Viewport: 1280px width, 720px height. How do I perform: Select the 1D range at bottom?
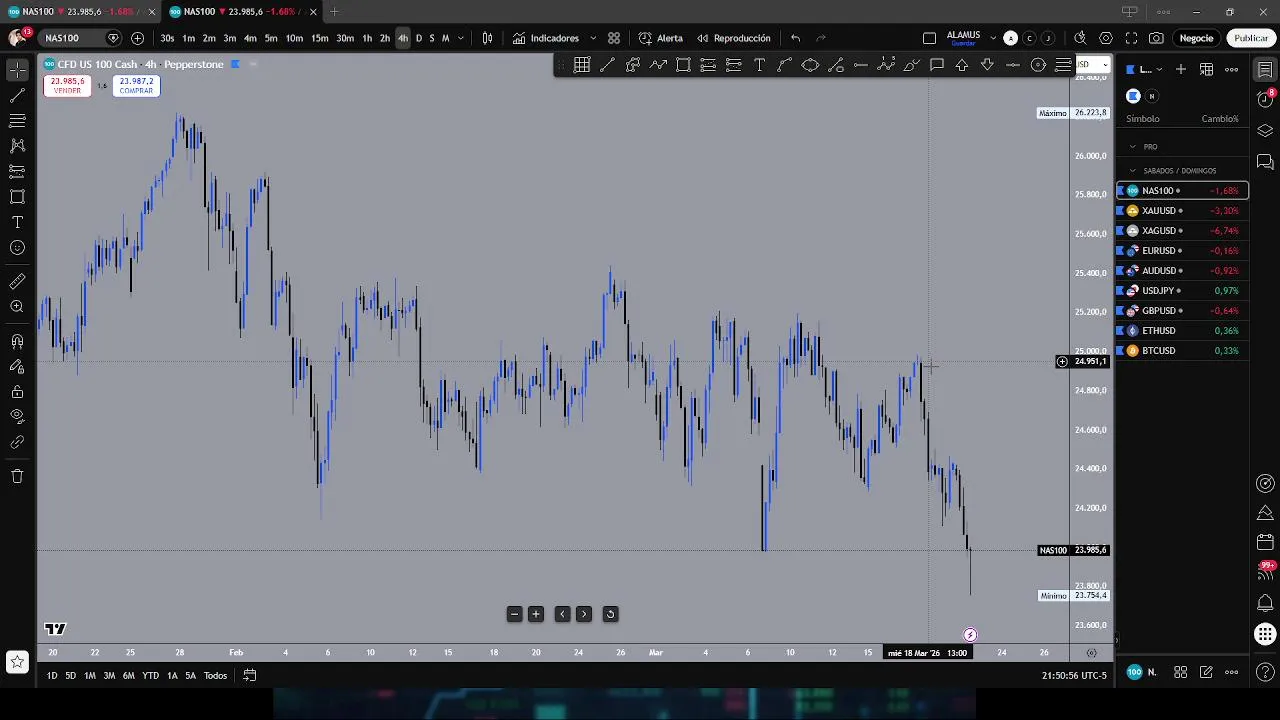click(x=52, y=675)
